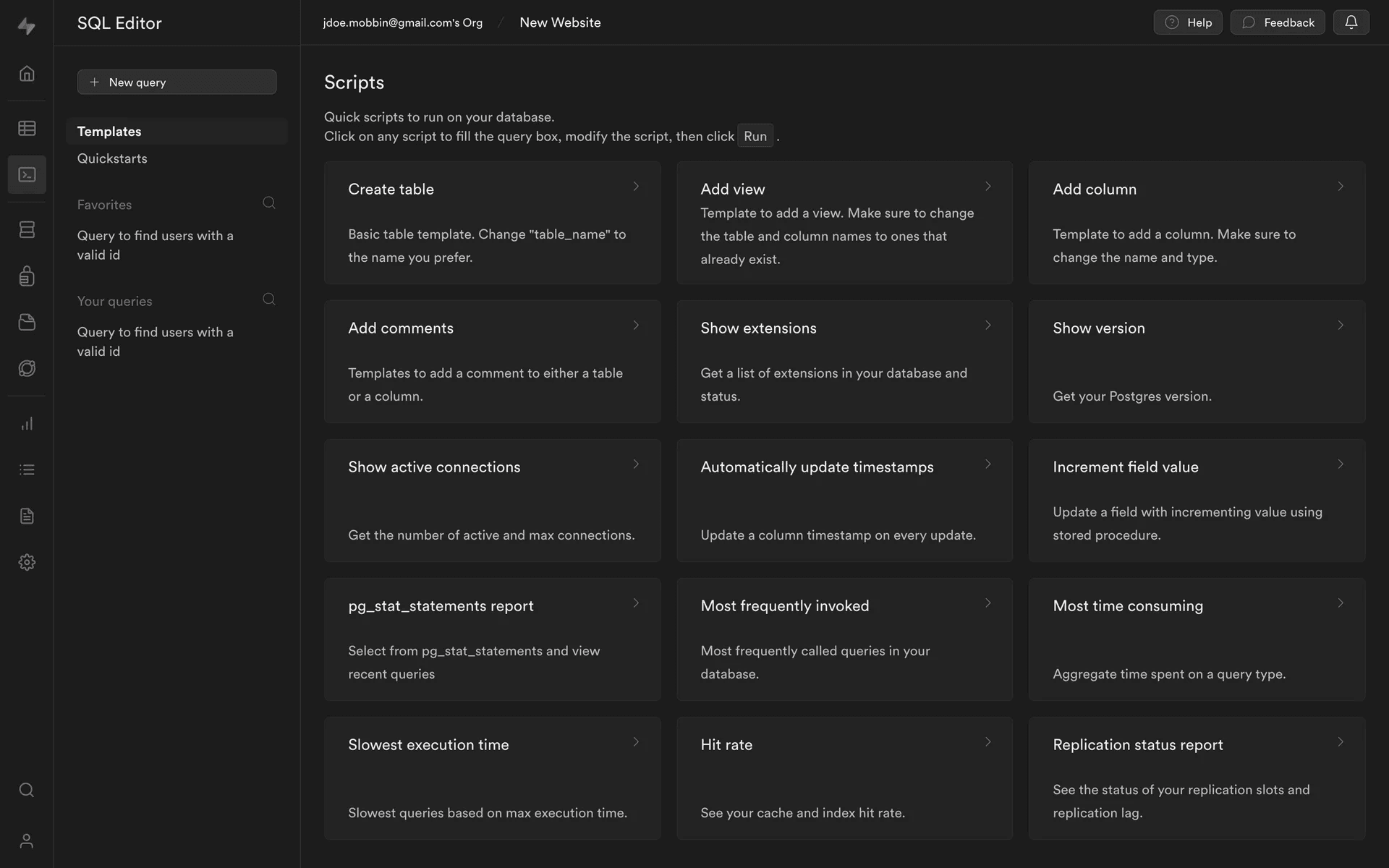Click the Home icon in sidebar
Viewport: 1389px width, 868px height.
[27, 73]
